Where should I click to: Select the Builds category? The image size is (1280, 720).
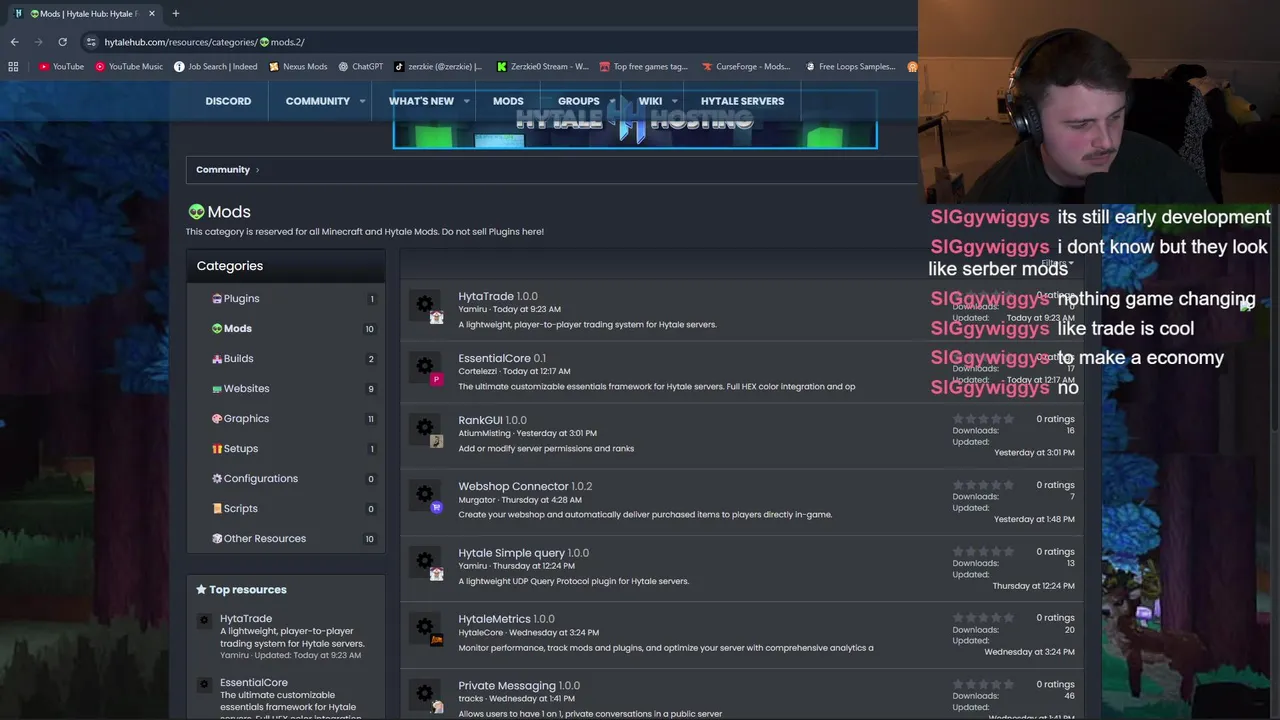click(x=238, y=358)
